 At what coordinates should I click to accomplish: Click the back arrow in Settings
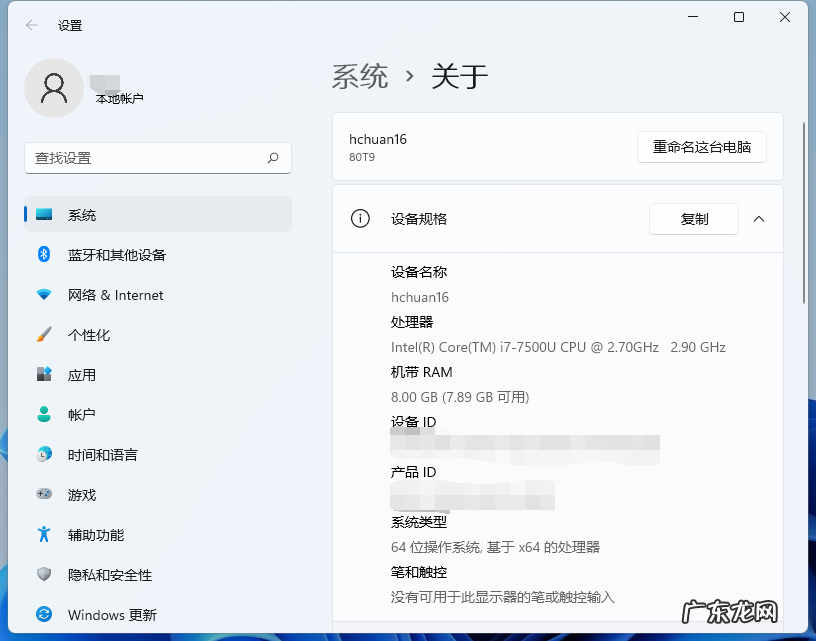[32, 25]
